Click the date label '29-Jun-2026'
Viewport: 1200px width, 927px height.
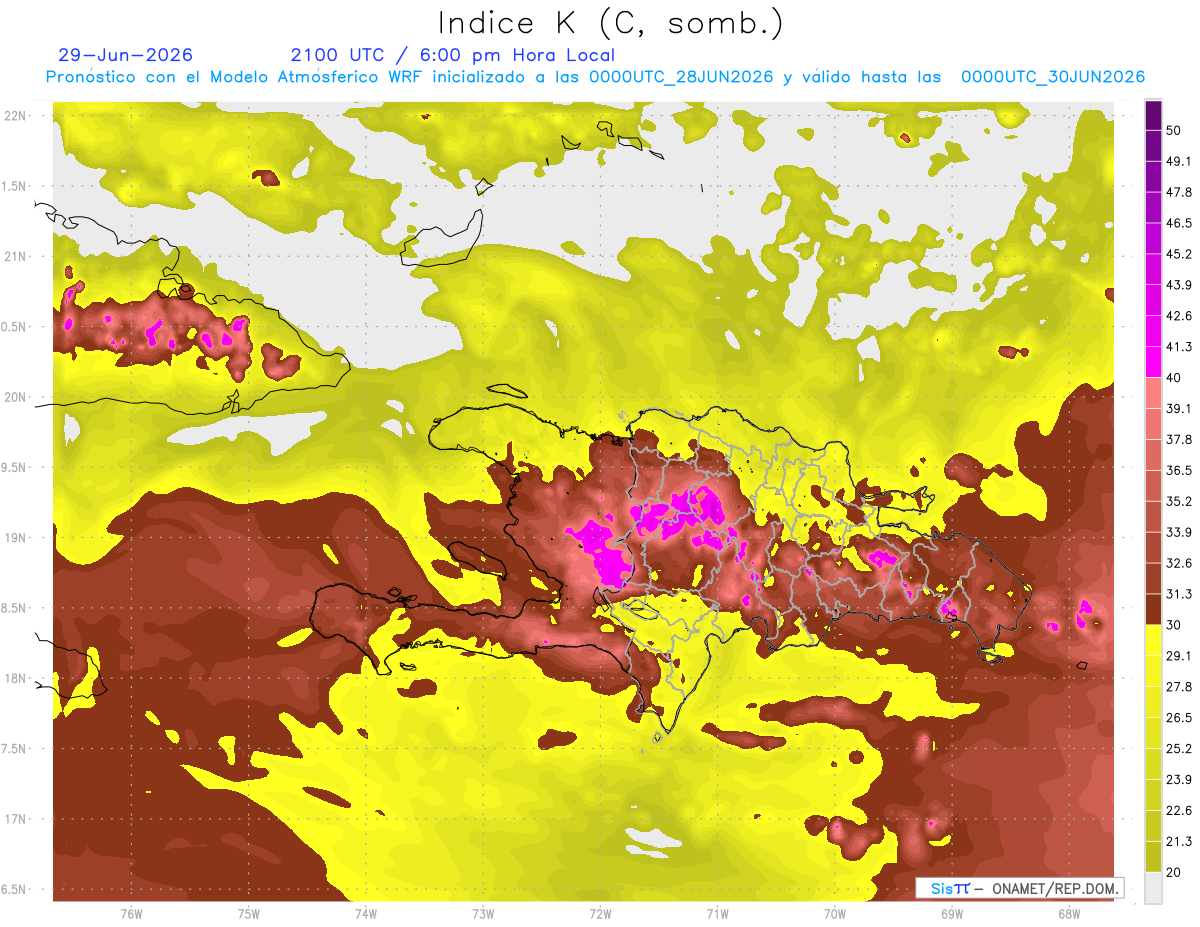point(126,55)
